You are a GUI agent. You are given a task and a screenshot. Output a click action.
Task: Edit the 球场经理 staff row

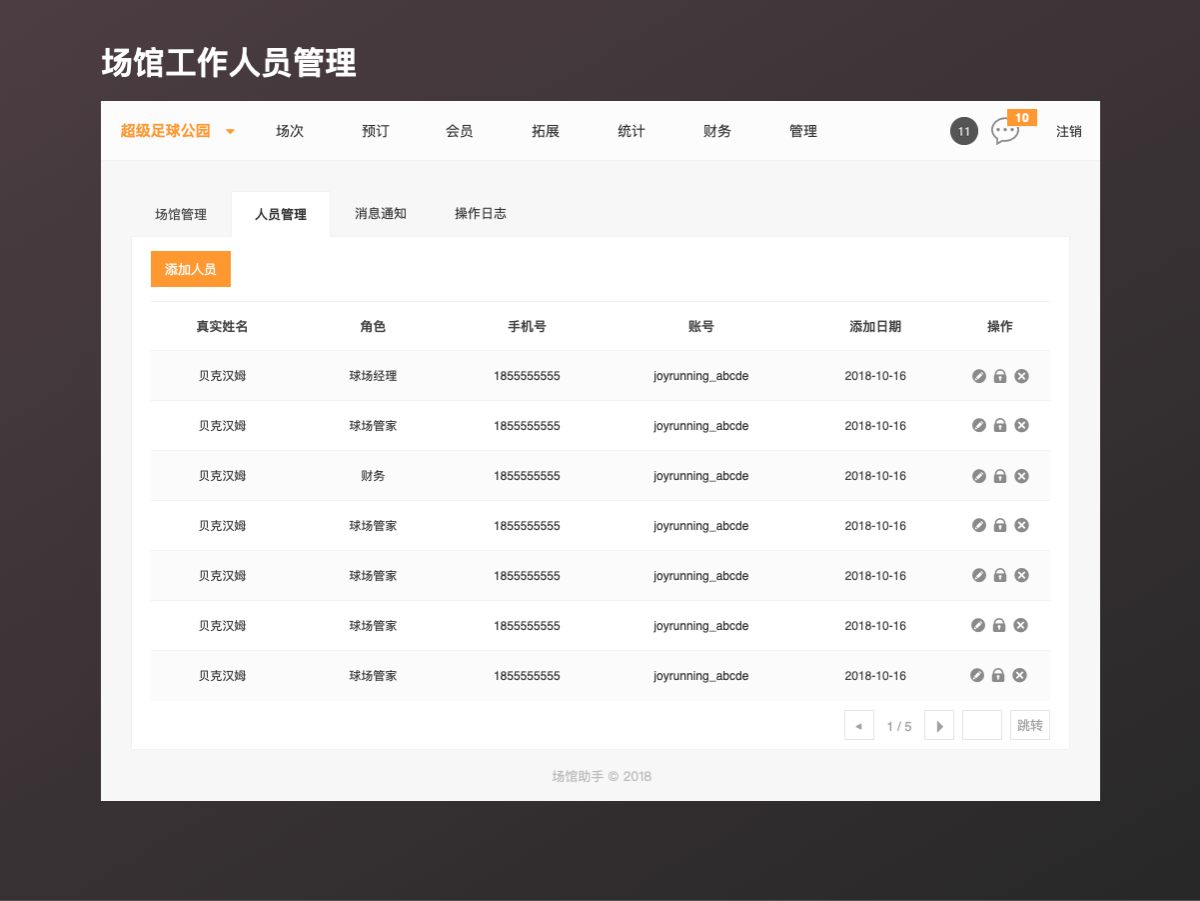[979, 376]
